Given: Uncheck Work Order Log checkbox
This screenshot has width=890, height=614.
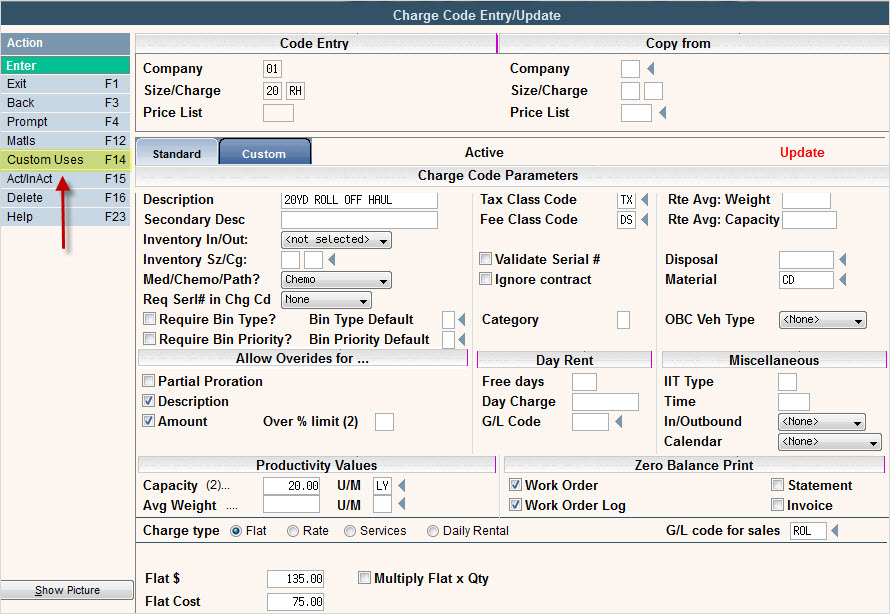Looking at the screenshot, I should [x=515, y=504].
